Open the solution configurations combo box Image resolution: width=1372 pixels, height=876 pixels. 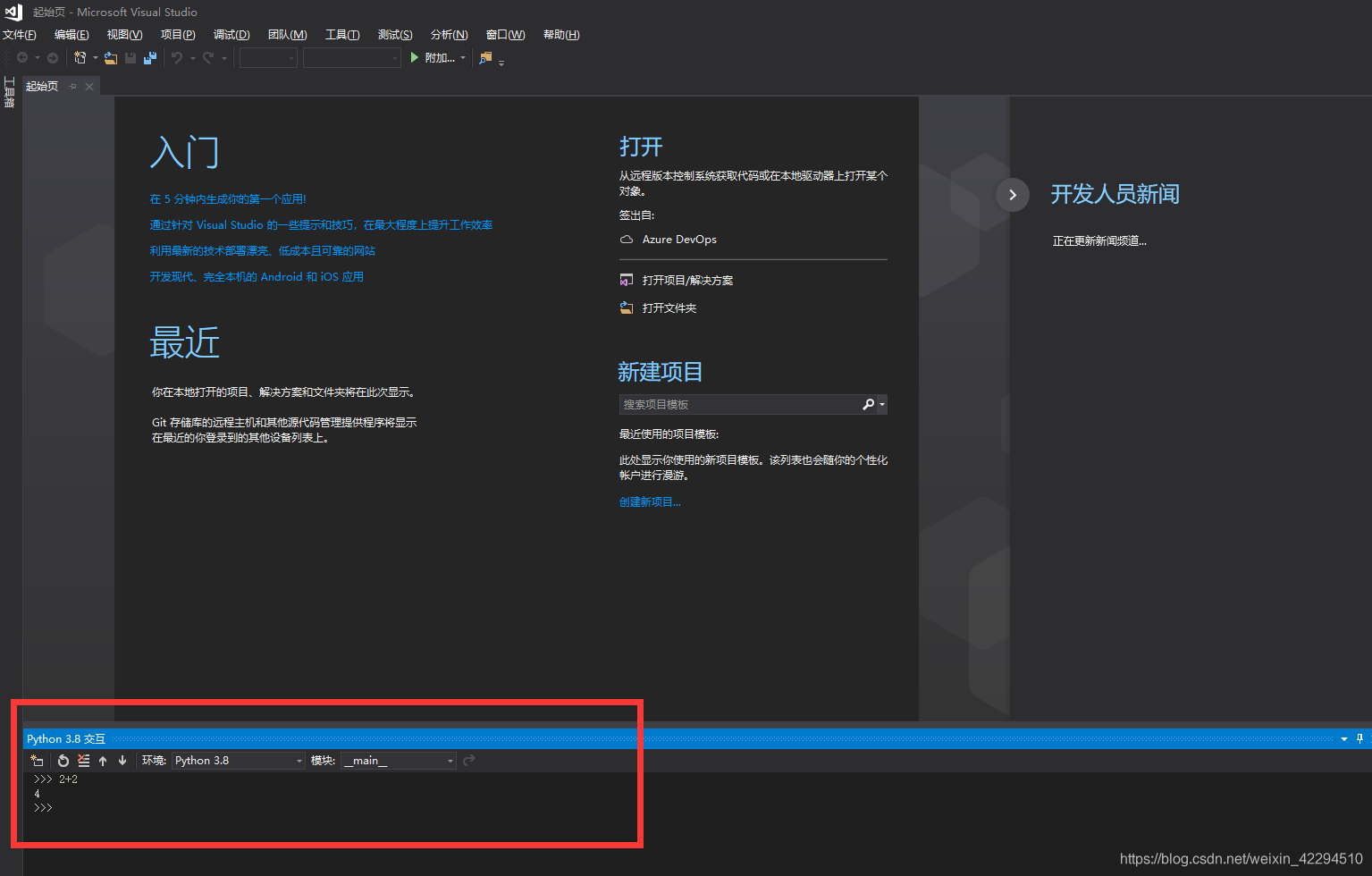pos(268,58)
